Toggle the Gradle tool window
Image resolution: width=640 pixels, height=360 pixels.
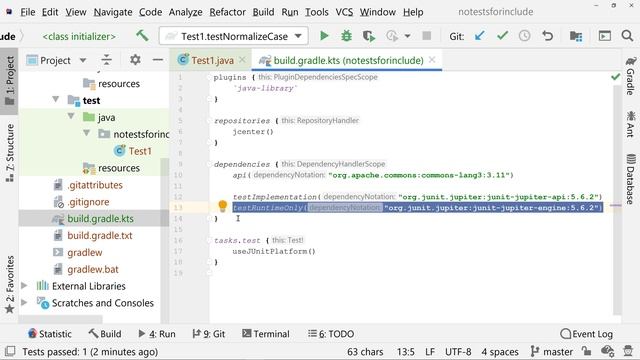pyautogui.click(x=631, y=76)
